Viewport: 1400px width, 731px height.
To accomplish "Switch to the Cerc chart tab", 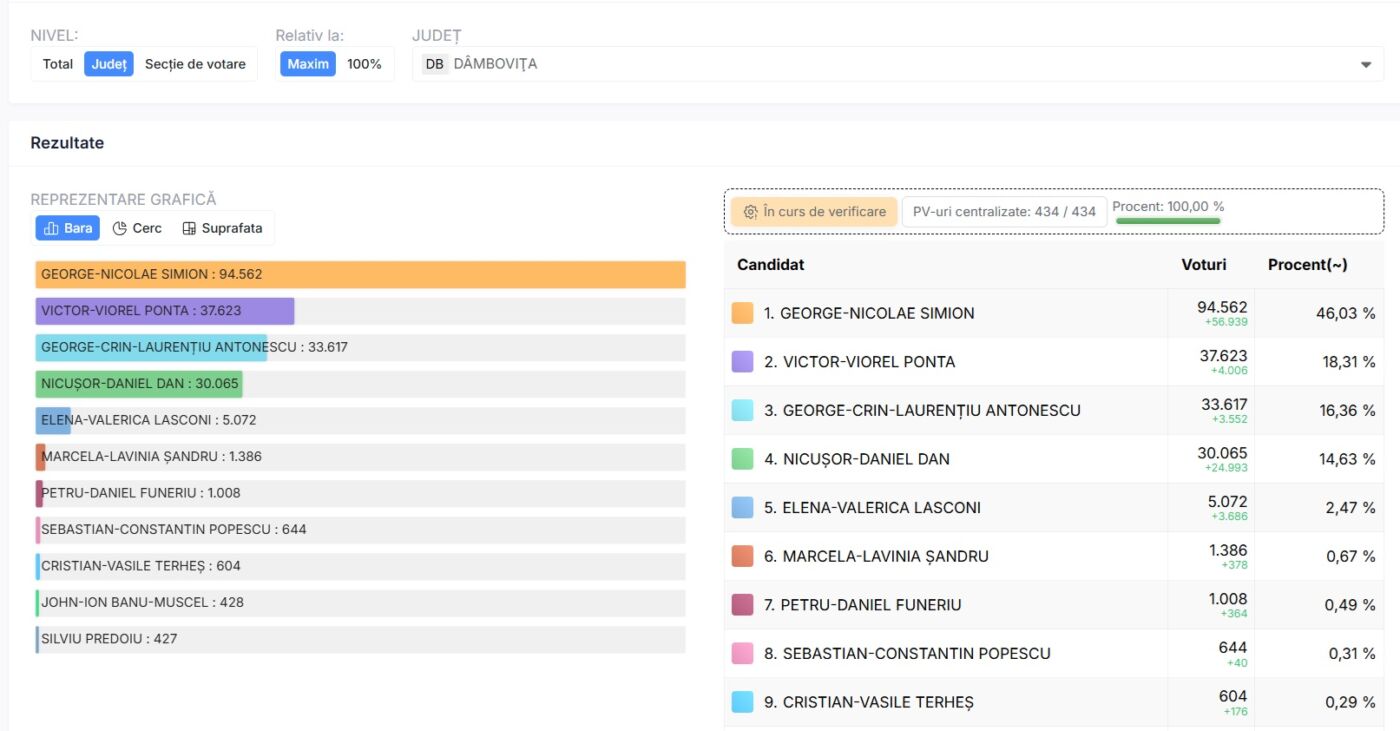I will [x=137, y=228].
